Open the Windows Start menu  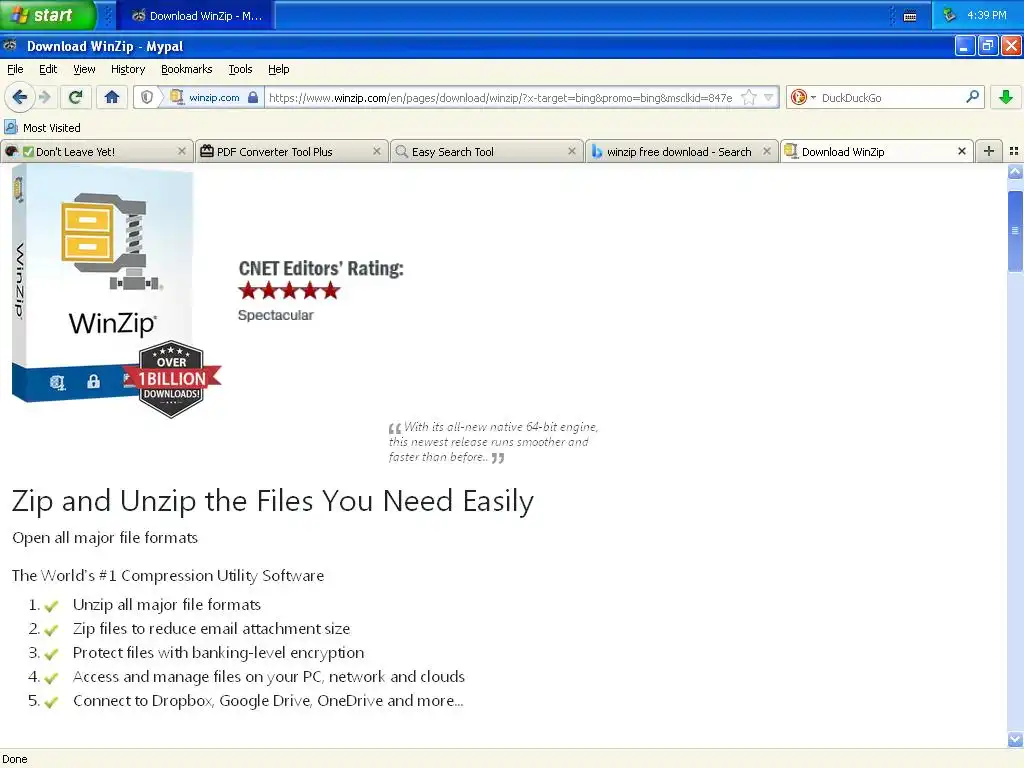tap(47, 15)
